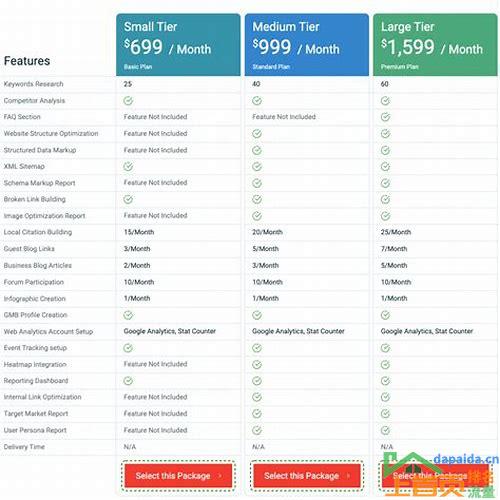Screen dimensions: 500x500
Task: Click Large Tier User Persona Report checkmark
Action: coord(385,430)
